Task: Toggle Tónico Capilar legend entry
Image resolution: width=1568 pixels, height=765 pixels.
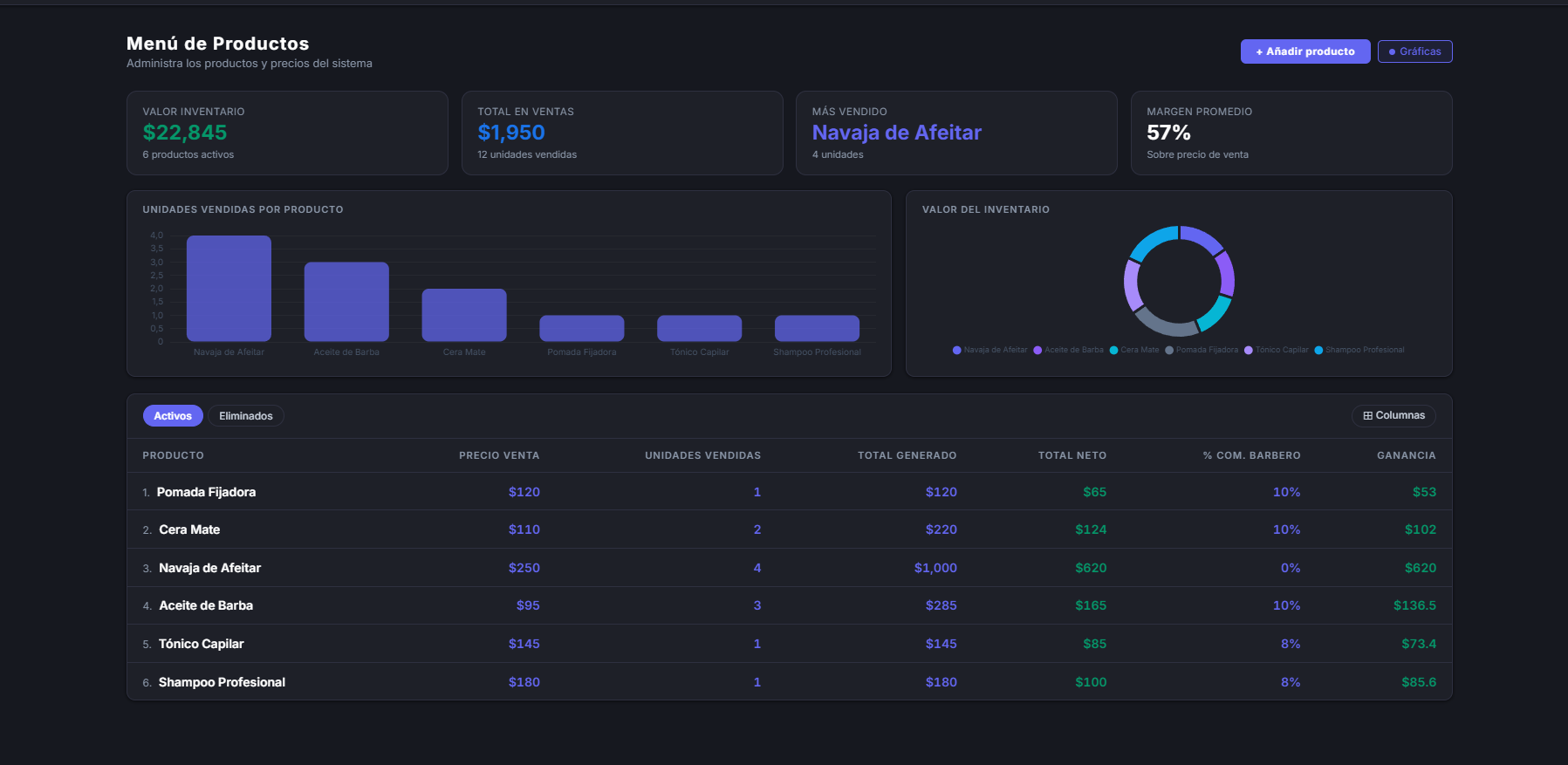Action: pyautogui.click(x=1277, y=350)
